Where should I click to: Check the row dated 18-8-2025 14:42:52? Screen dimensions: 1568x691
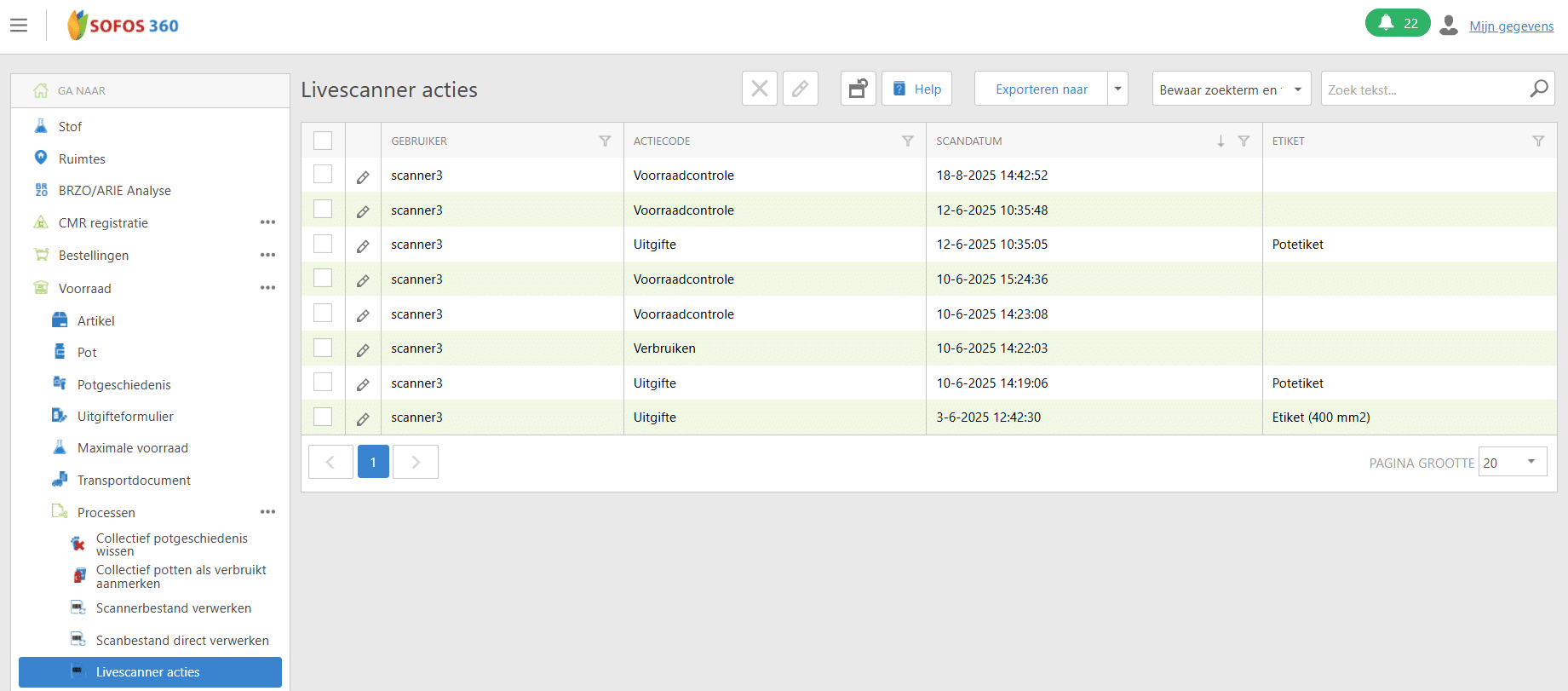click(x=323, y=174)
